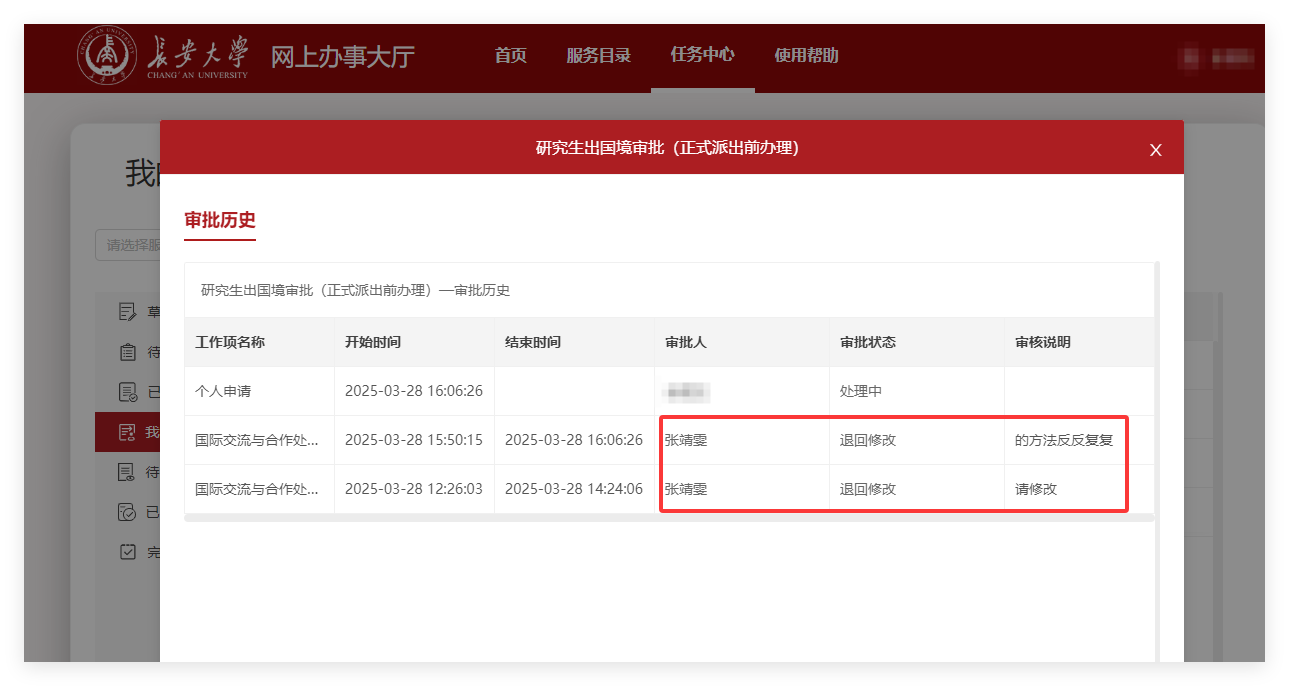
Task: Open the 服务目录 menu item
Action: pos(598,56)
